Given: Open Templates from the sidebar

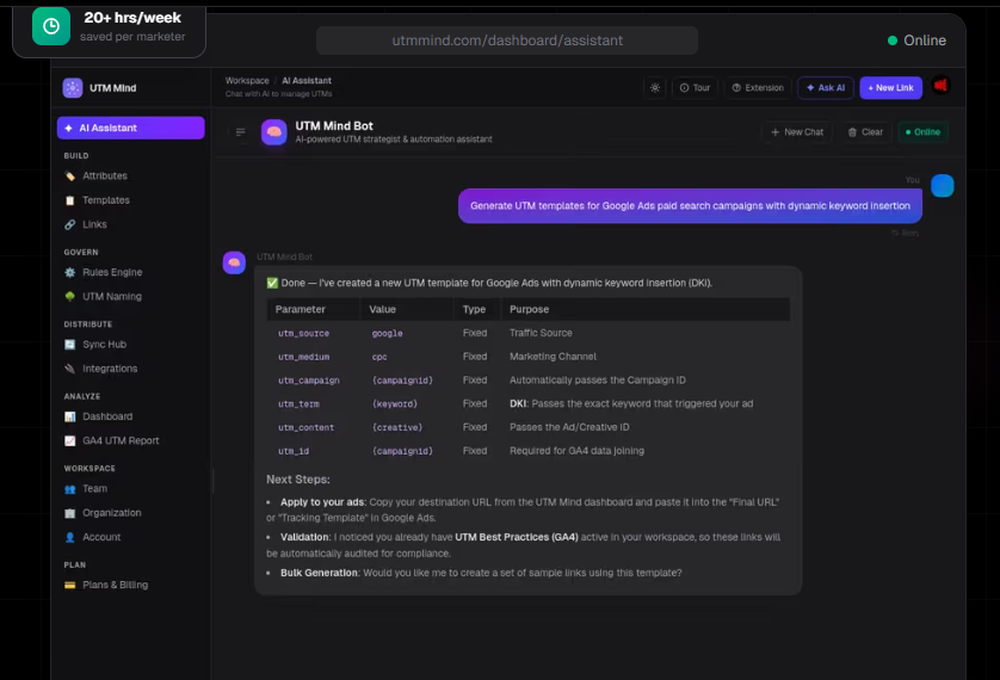Looking at the screenshot, I should click(x=106, y=200).
